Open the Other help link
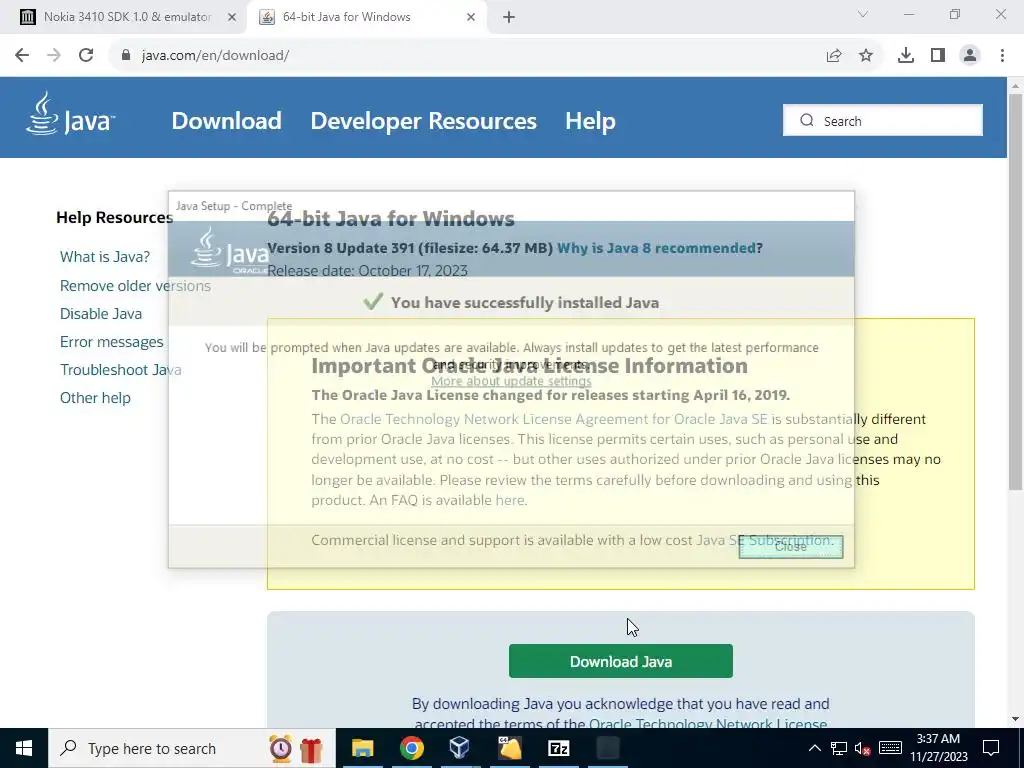Image resolution: width=1024 pixels, height=768 pixels. [95, 398]
